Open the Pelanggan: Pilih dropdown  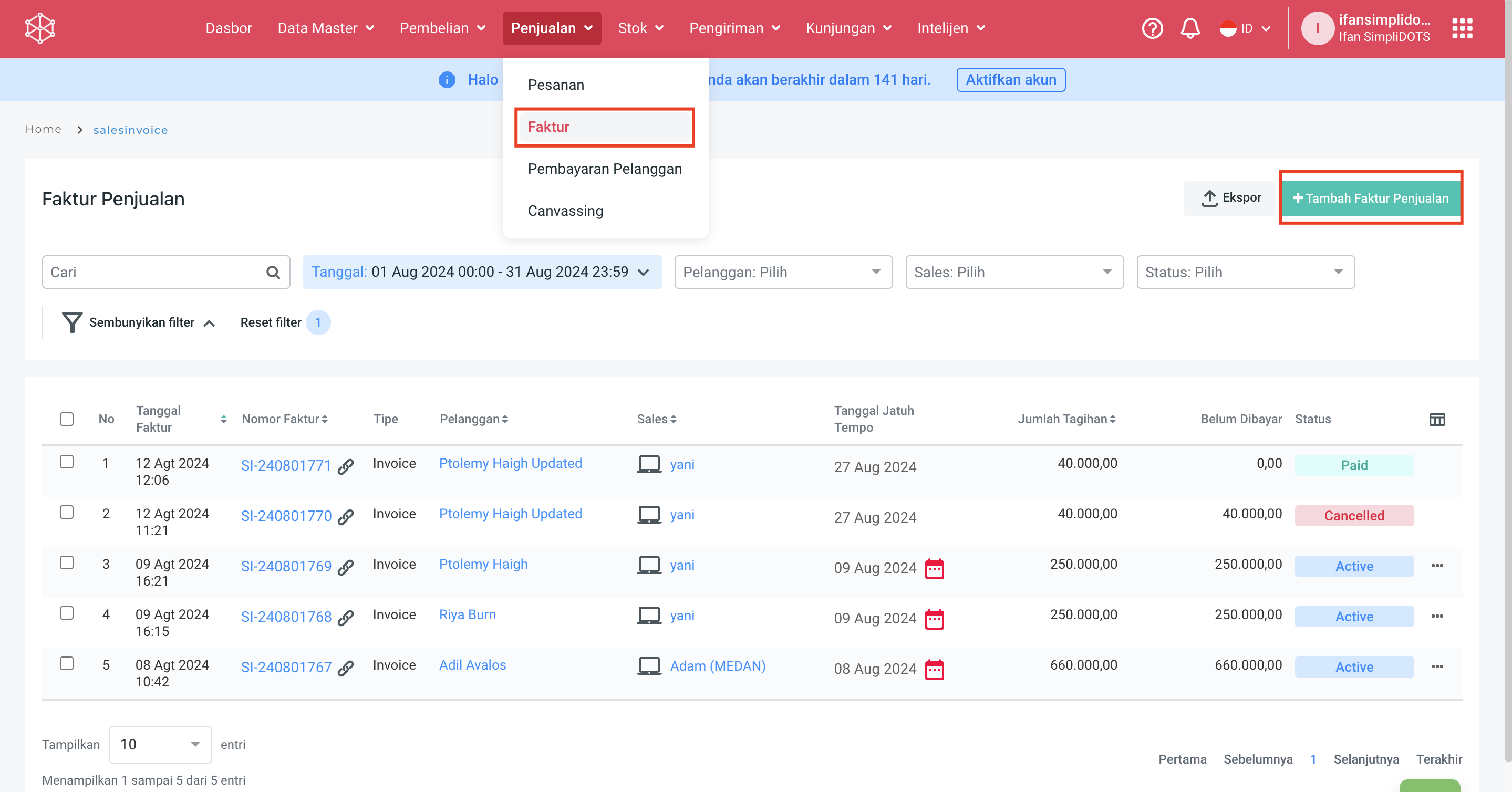click(x=783, y=272)
